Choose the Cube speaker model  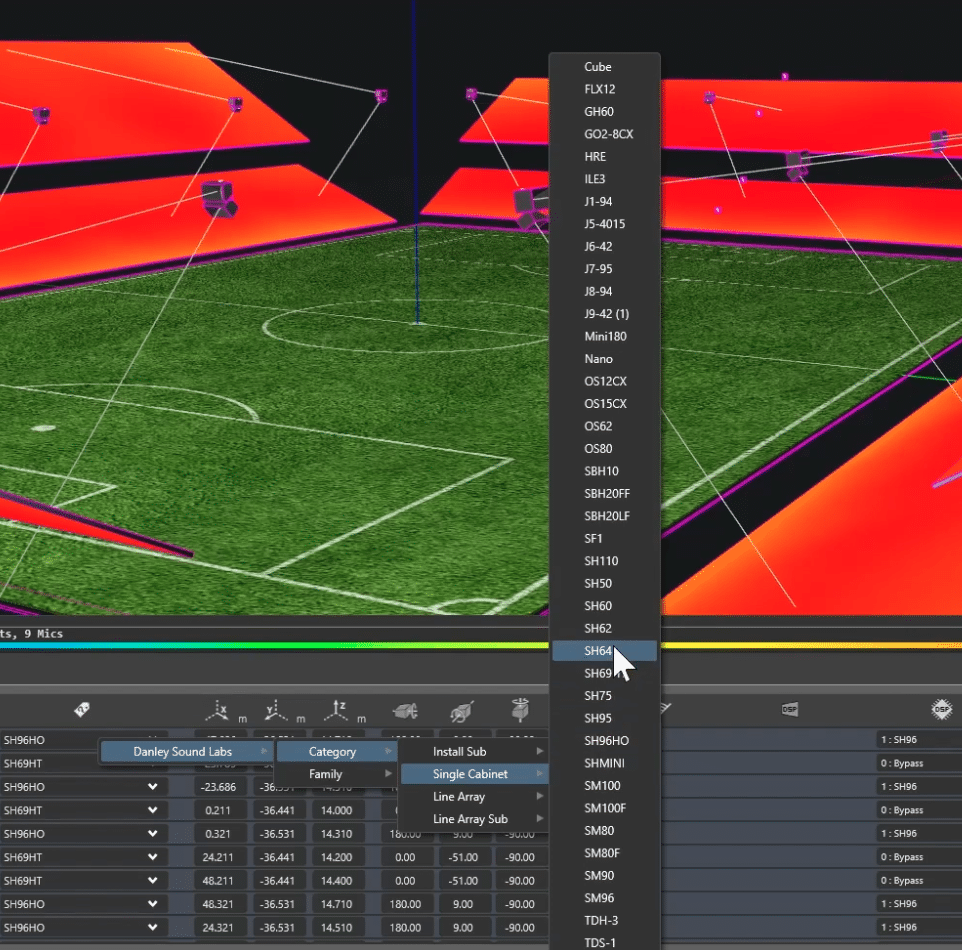(x=604, y=66)
